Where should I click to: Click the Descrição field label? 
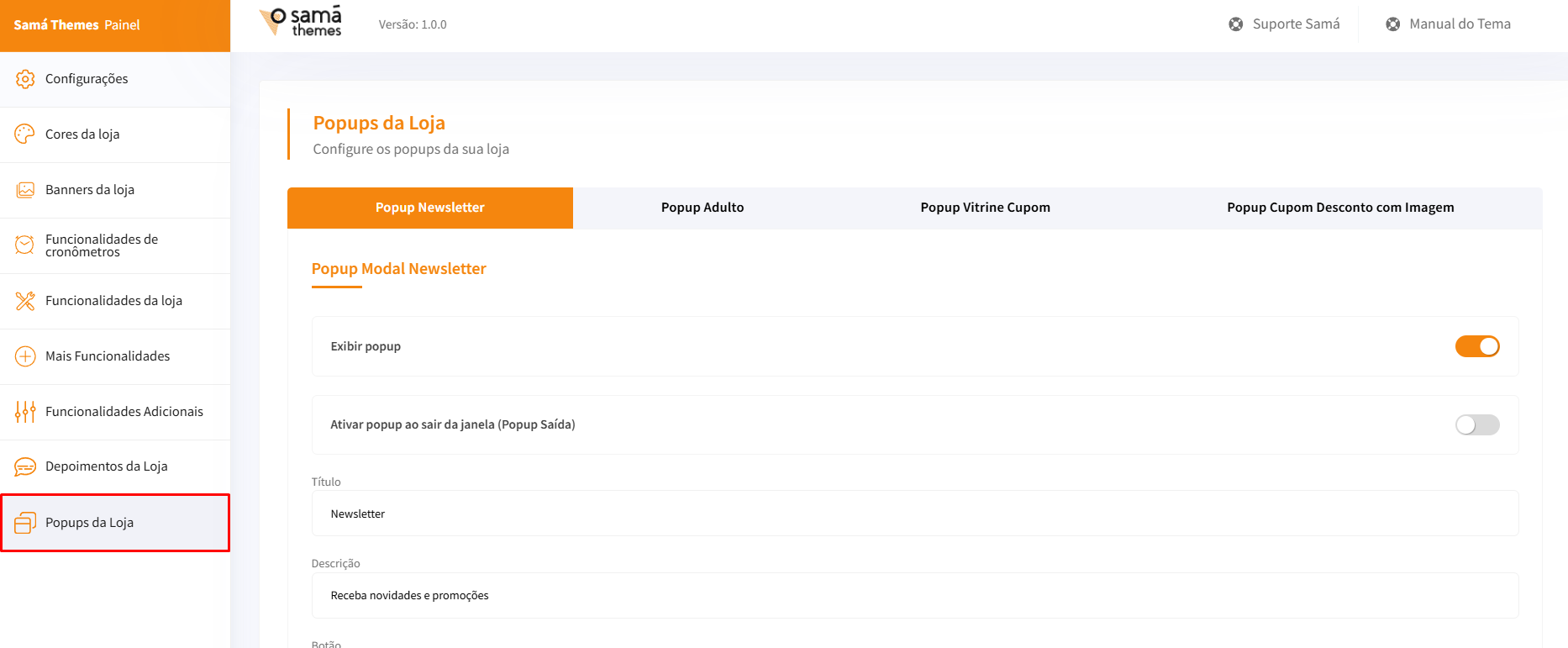pyautogui.click(x=336, y=563)
